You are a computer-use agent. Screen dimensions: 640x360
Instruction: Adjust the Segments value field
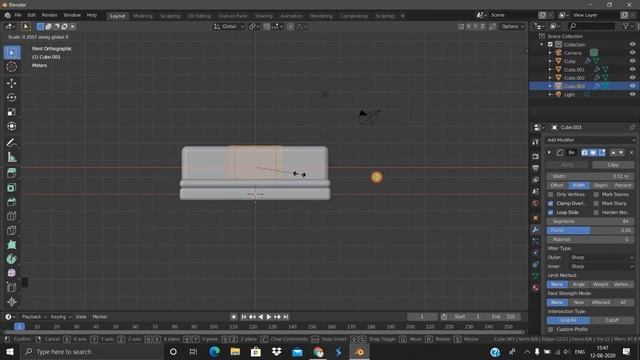[590, 221]
